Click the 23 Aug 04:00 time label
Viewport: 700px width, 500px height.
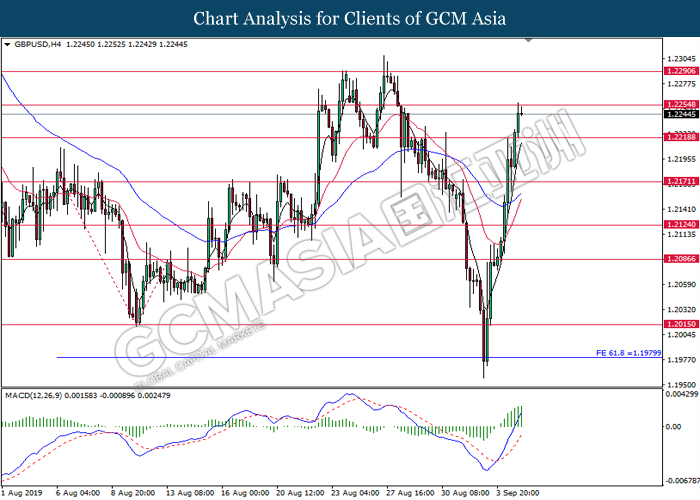pyautogui.click(x=356, y=493)
